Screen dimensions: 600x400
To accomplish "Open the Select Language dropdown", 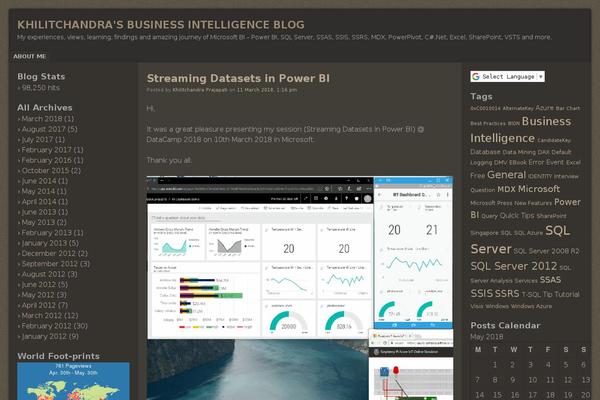I will [x=507, y=77].
